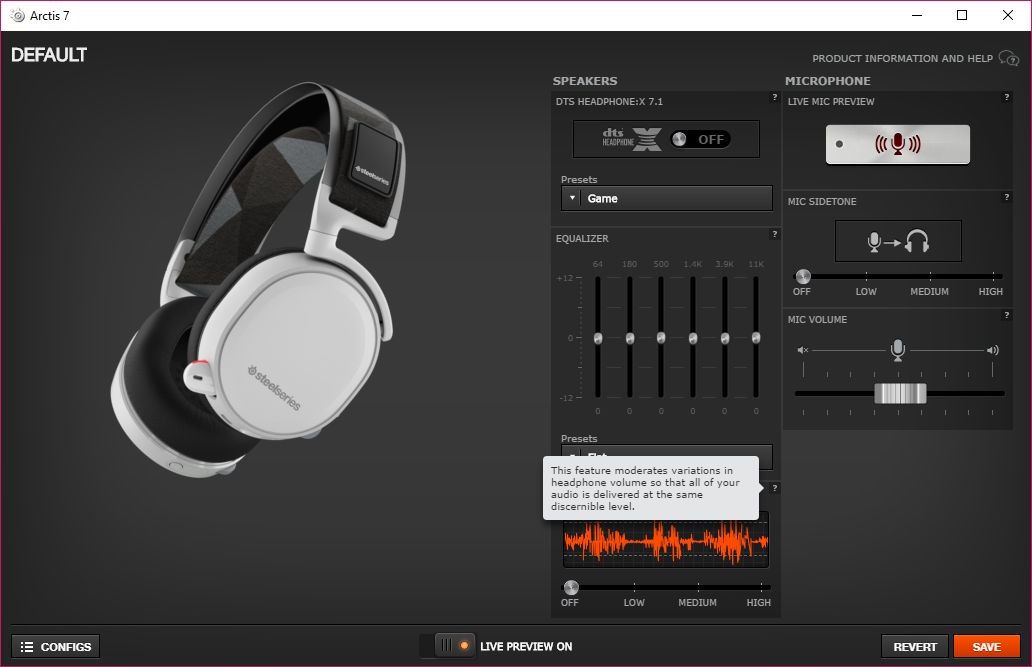Click the 3.9K equalizer slider handle
The width and height of the screenshot is (1032, 667).
(x=725, y=338)
